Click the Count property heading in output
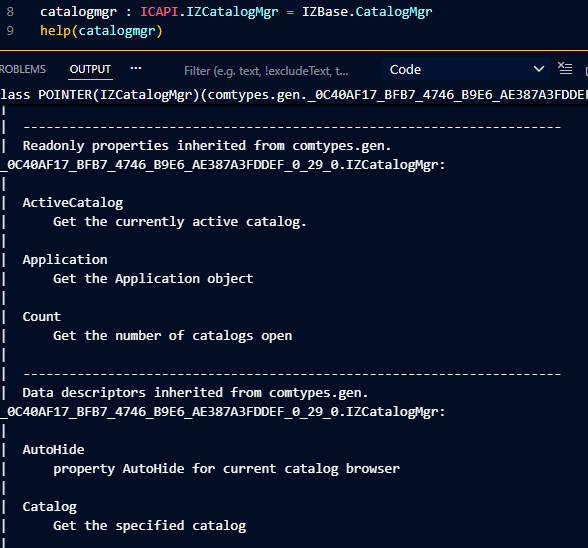Screen dimensions: 588x548 pyautogui.click(x=42, y=317)
